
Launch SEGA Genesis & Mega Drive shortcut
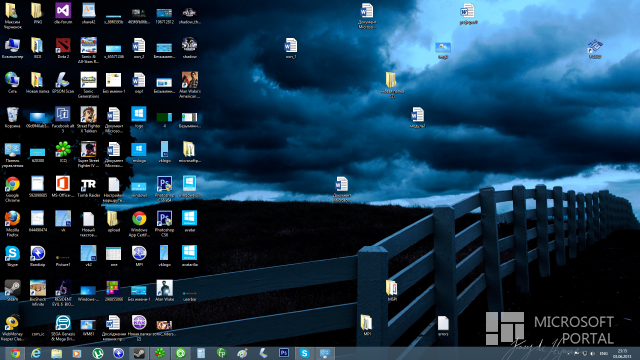[63, 323]
